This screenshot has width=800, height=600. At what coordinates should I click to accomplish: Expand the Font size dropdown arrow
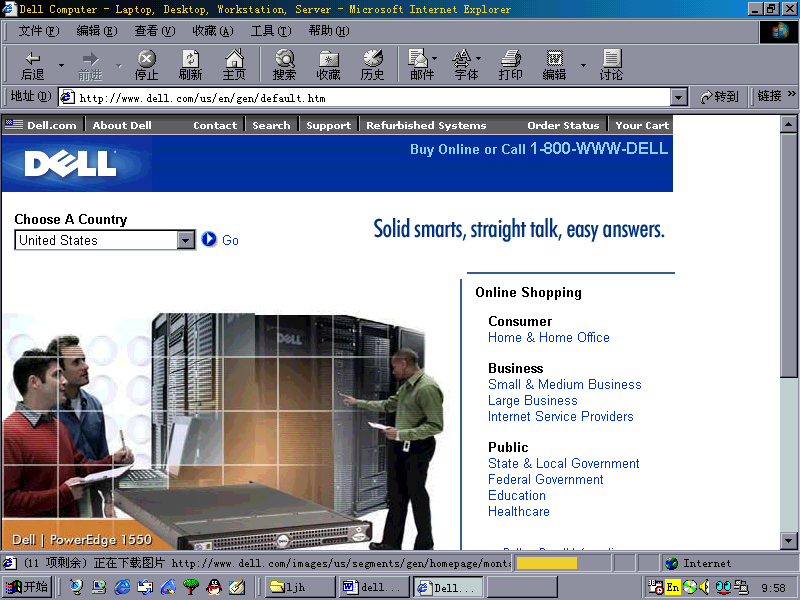479,58
